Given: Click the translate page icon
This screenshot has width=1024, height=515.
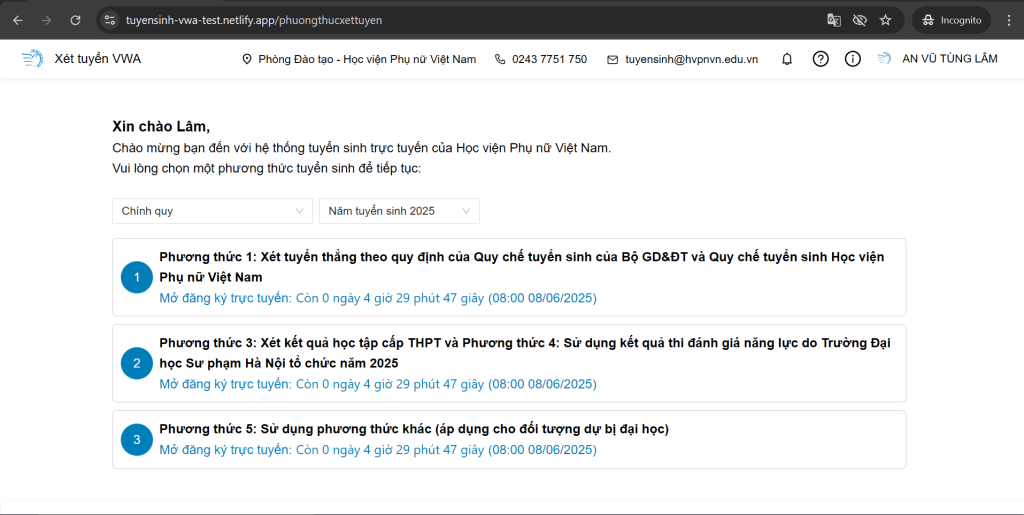Looking at the screenshot, I should (x=834, y=20).
